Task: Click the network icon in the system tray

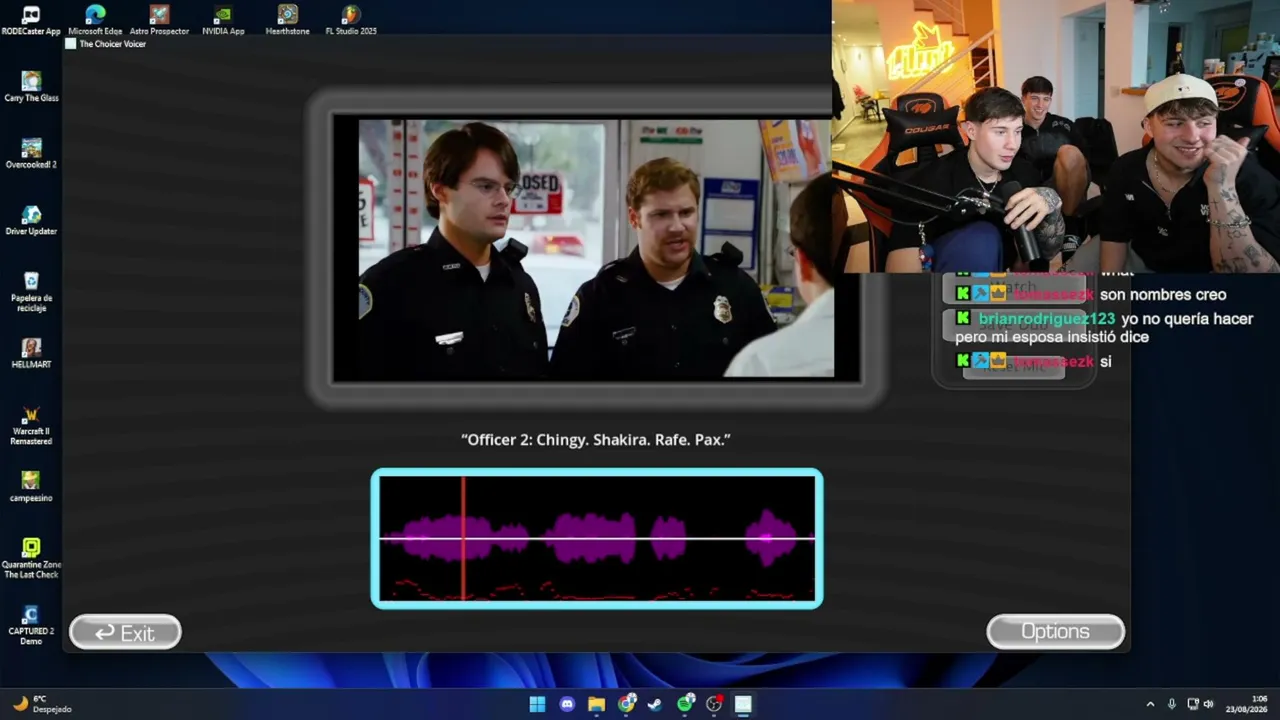Action: pos(1191,704)
